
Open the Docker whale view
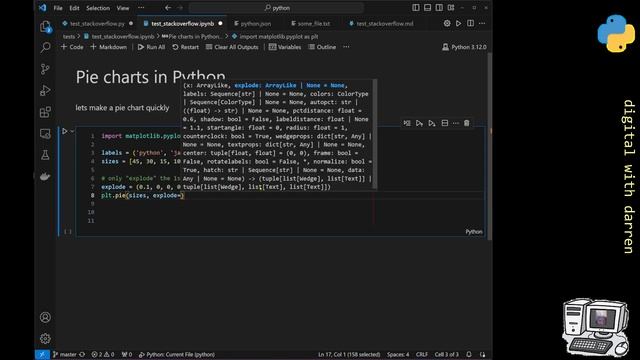(x=45, y=176)
